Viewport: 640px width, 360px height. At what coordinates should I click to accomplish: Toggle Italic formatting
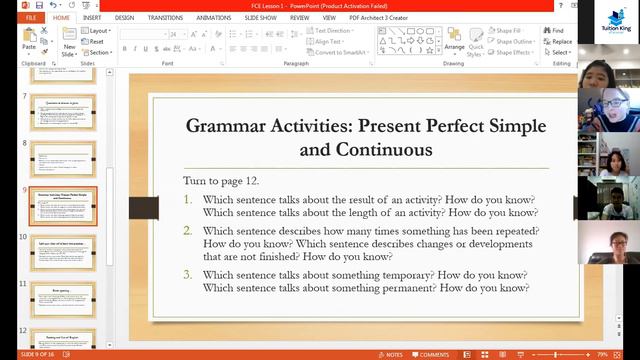(x=135, y=49)
